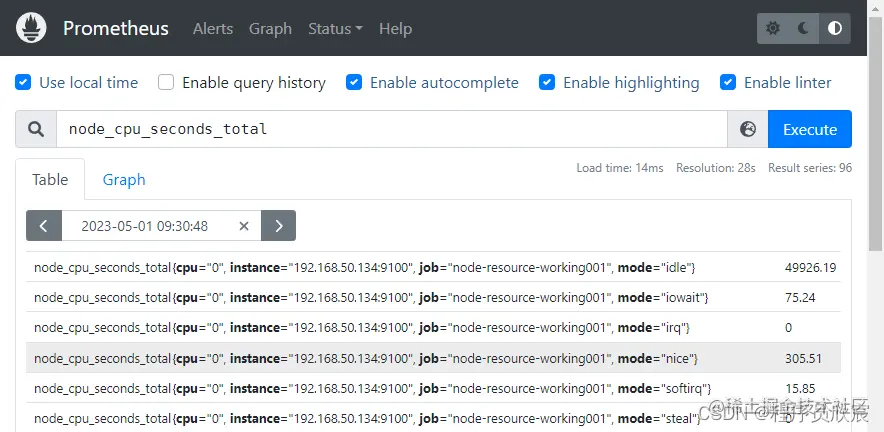
Task: Switch to the Graph results tab
Action: 124,180
